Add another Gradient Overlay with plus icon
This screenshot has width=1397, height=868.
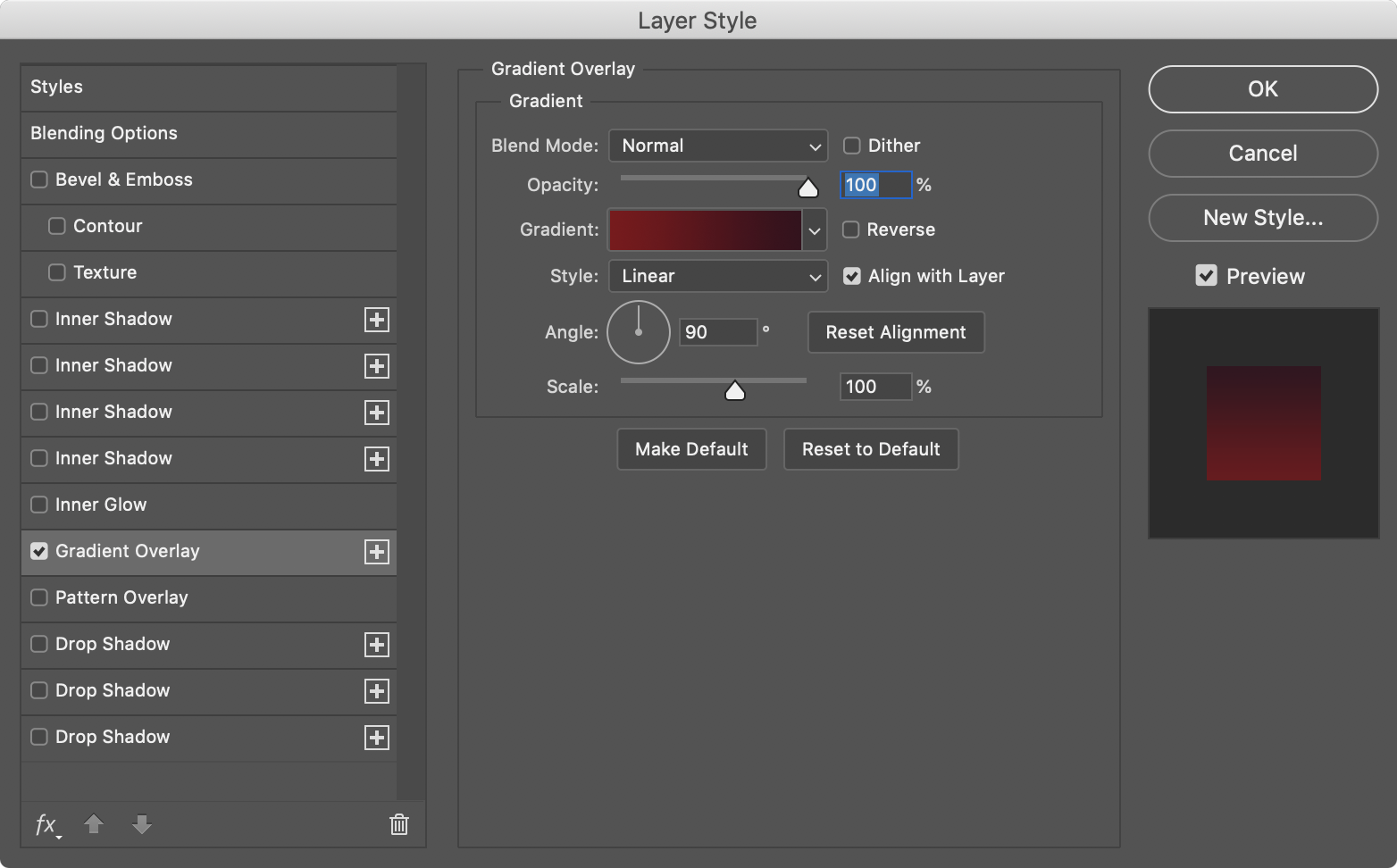click(x=377, y=552)
